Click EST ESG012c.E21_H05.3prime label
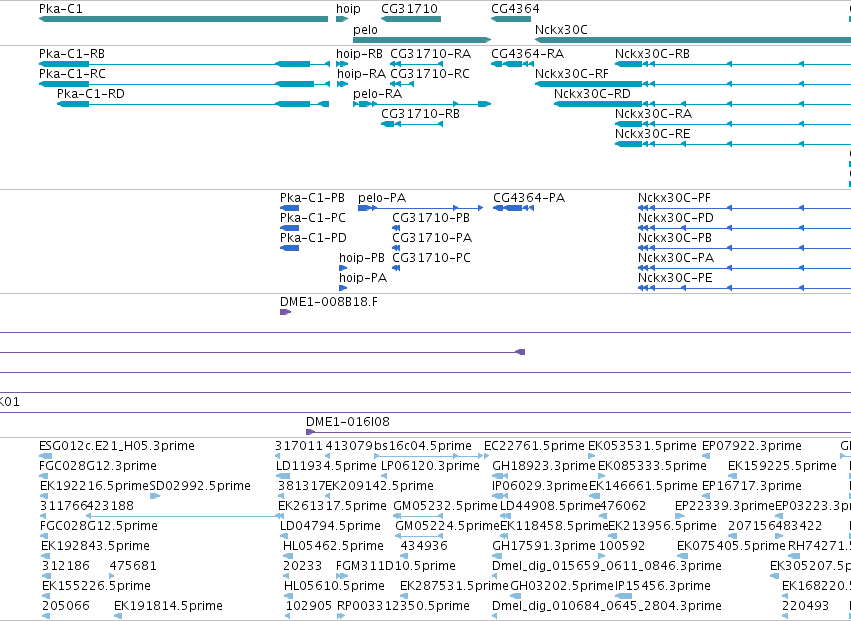The width and height of the screenshot is (851, 621). [x=117, y=446]
